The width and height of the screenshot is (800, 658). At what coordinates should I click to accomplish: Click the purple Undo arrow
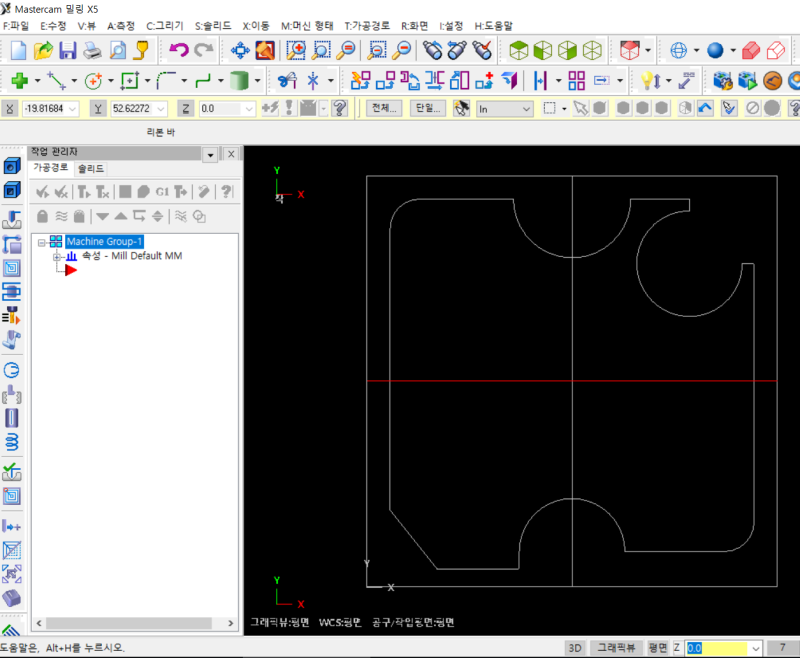[x=178, y=49]
